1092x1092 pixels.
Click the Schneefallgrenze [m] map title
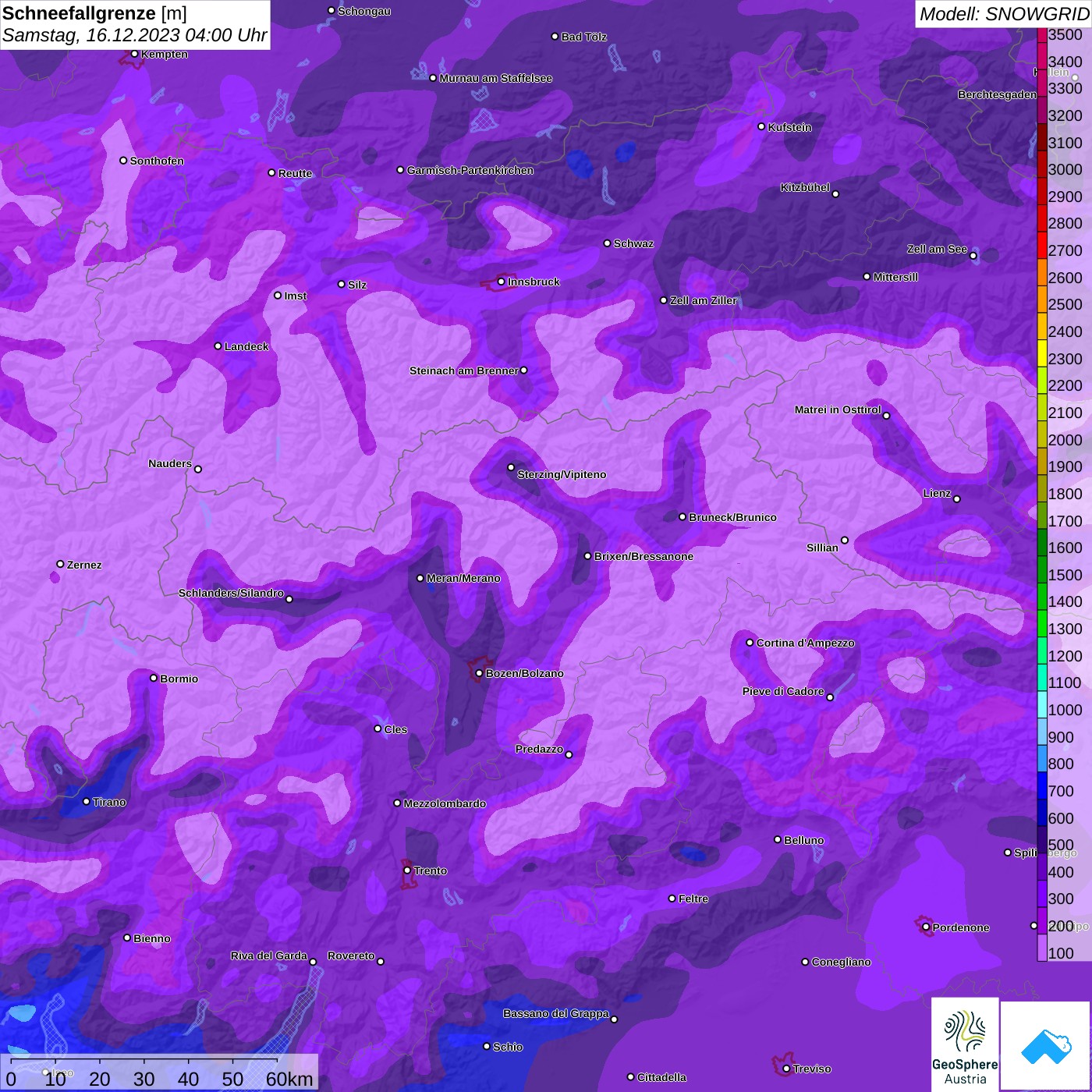[94, 13]
